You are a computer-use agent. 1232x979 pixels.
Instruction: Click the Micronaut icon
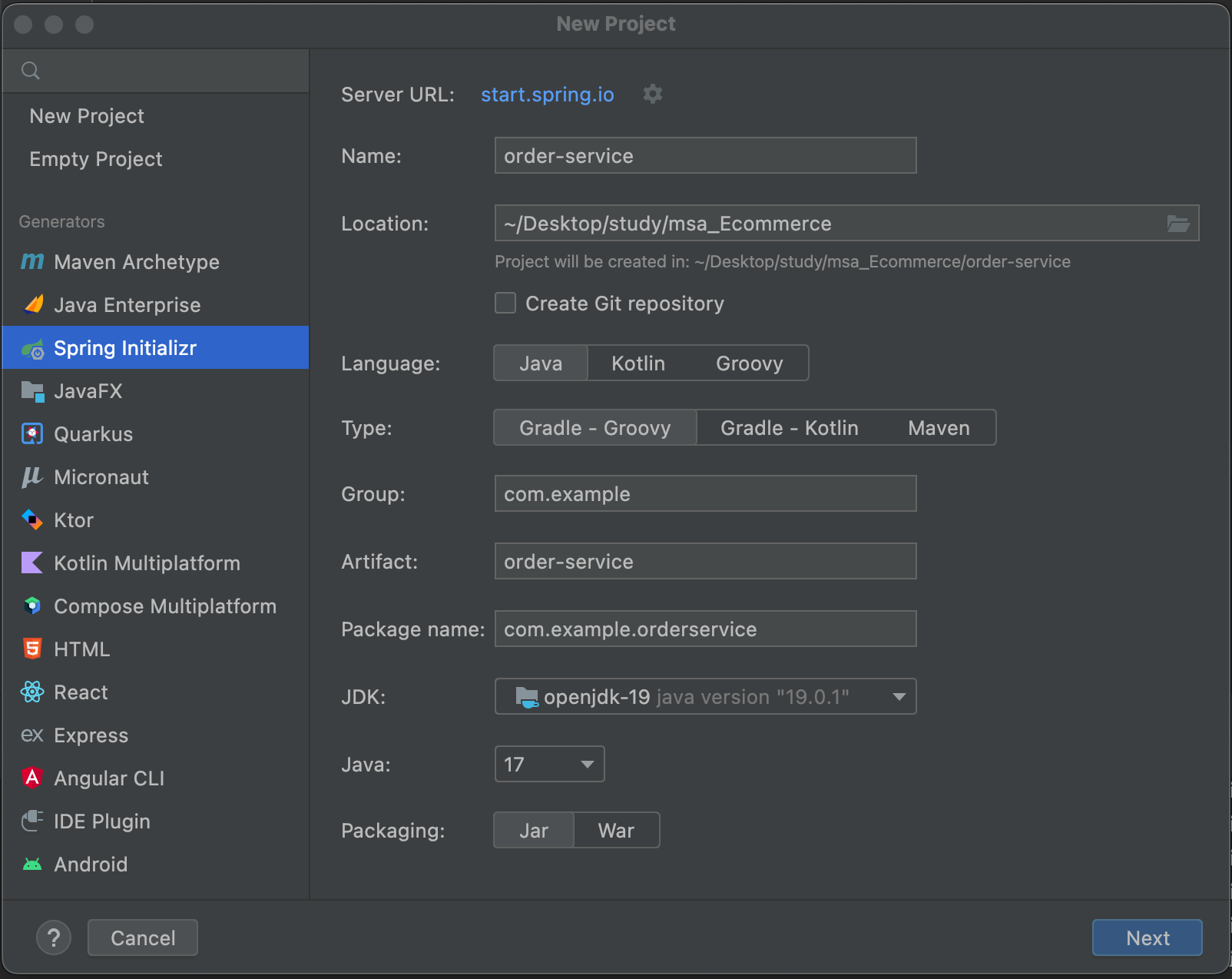pyautogui.click(x=32, y=477)
